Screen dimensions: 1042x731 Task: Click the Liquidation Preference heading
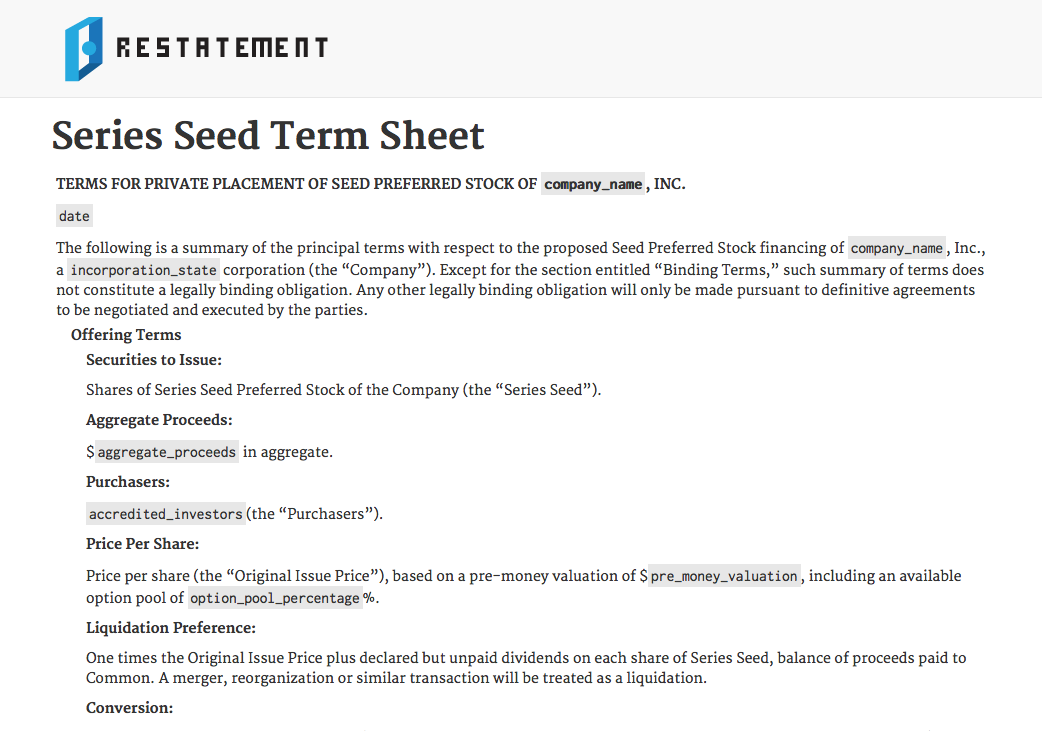coord(171,628)
